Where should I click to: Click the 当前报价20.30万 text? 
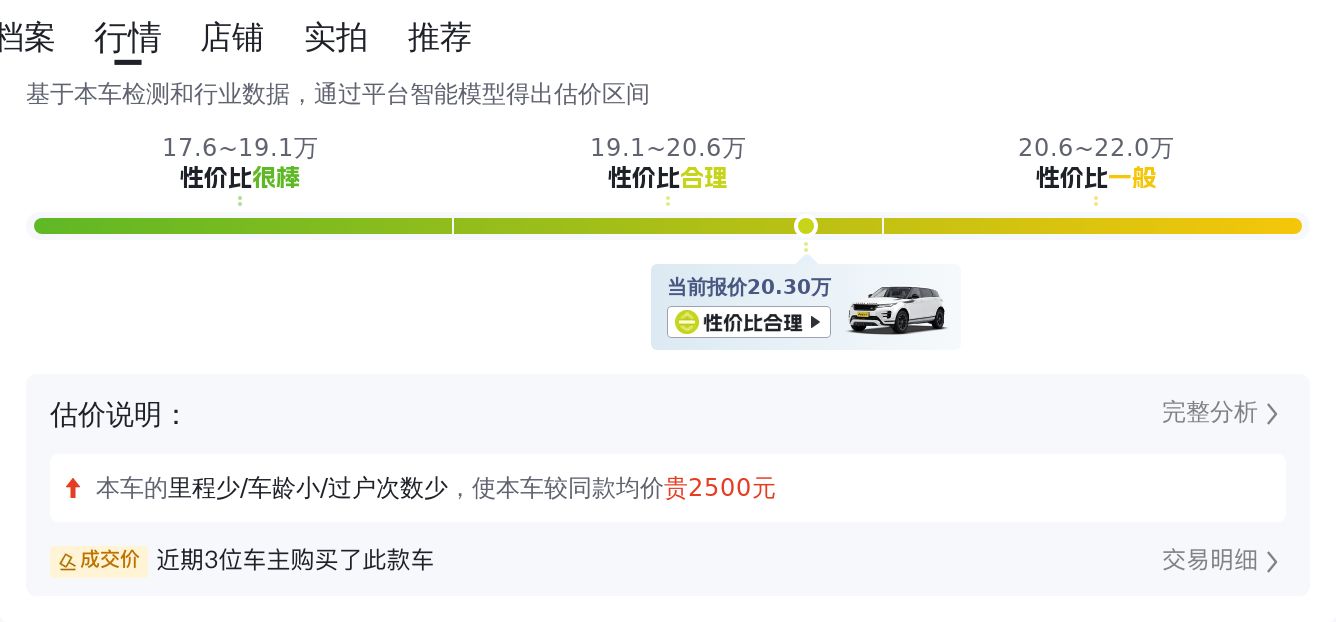point(749,287)
